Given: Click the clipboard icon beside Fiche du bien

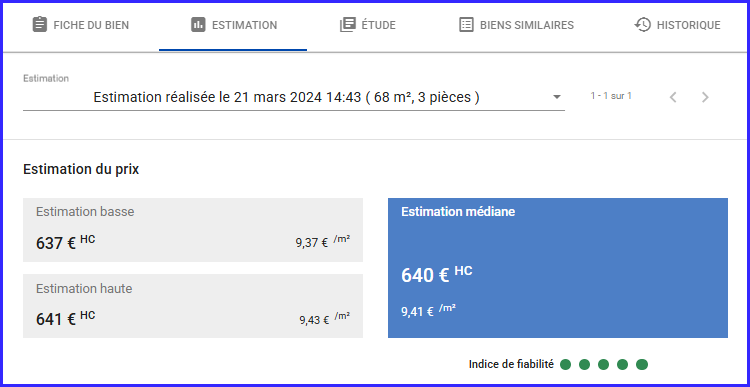Looking at the screenshot, I should click(x=40, y=25).
